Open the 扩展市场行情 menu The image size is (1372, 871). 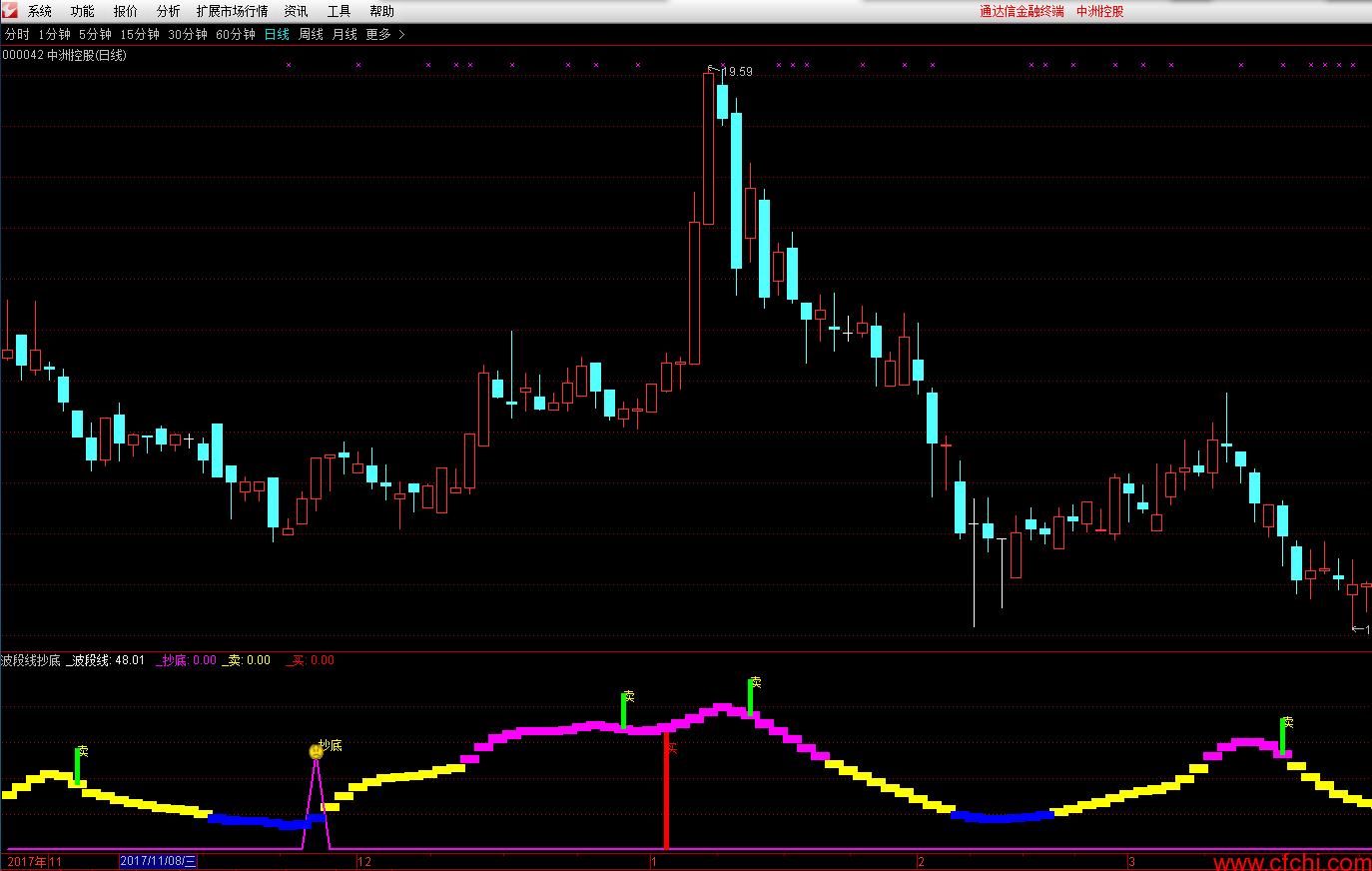pyautogui.click(x=233, y=11)
